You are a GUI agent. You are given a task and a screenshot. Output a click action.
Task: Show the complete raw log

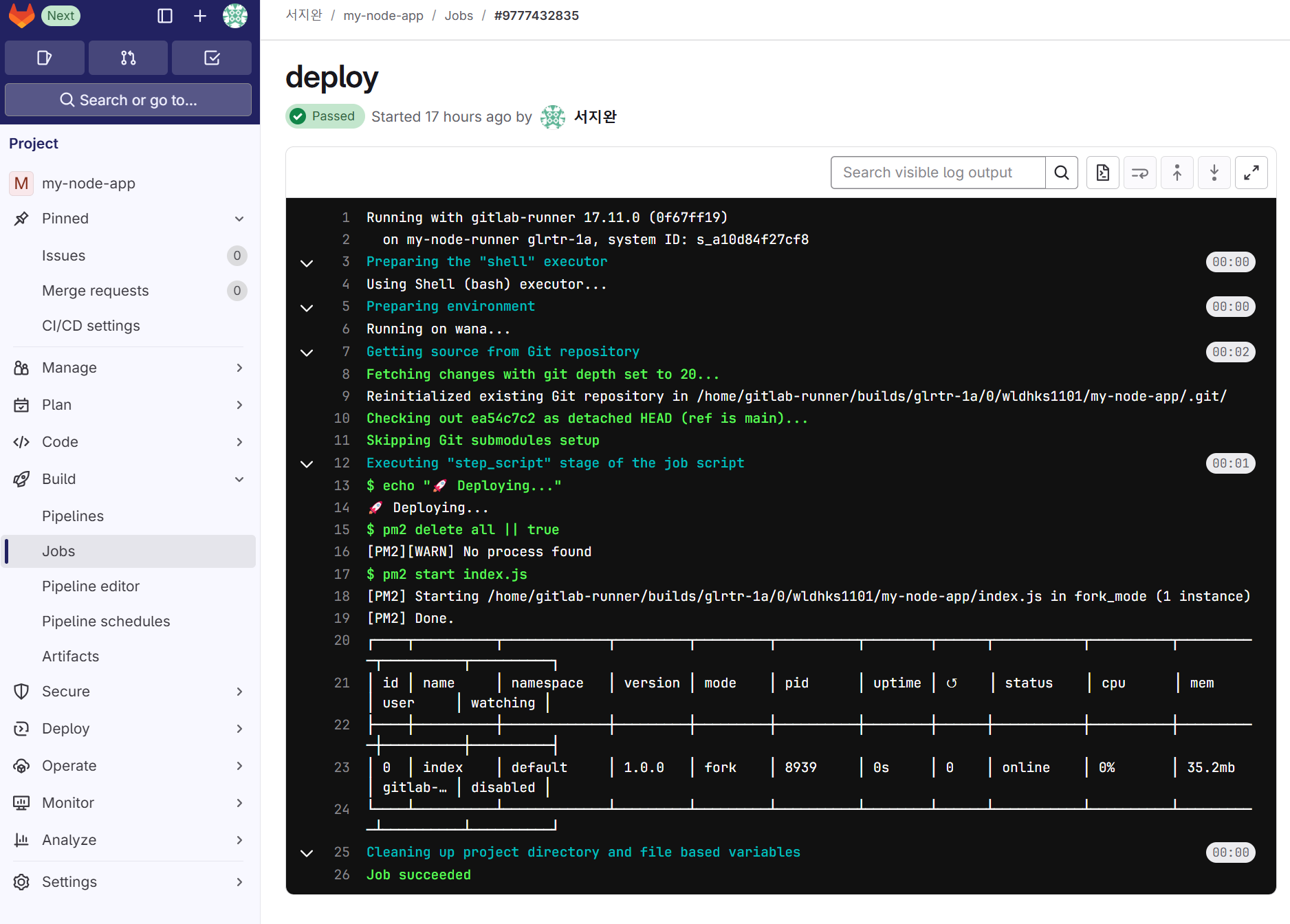1103,173
